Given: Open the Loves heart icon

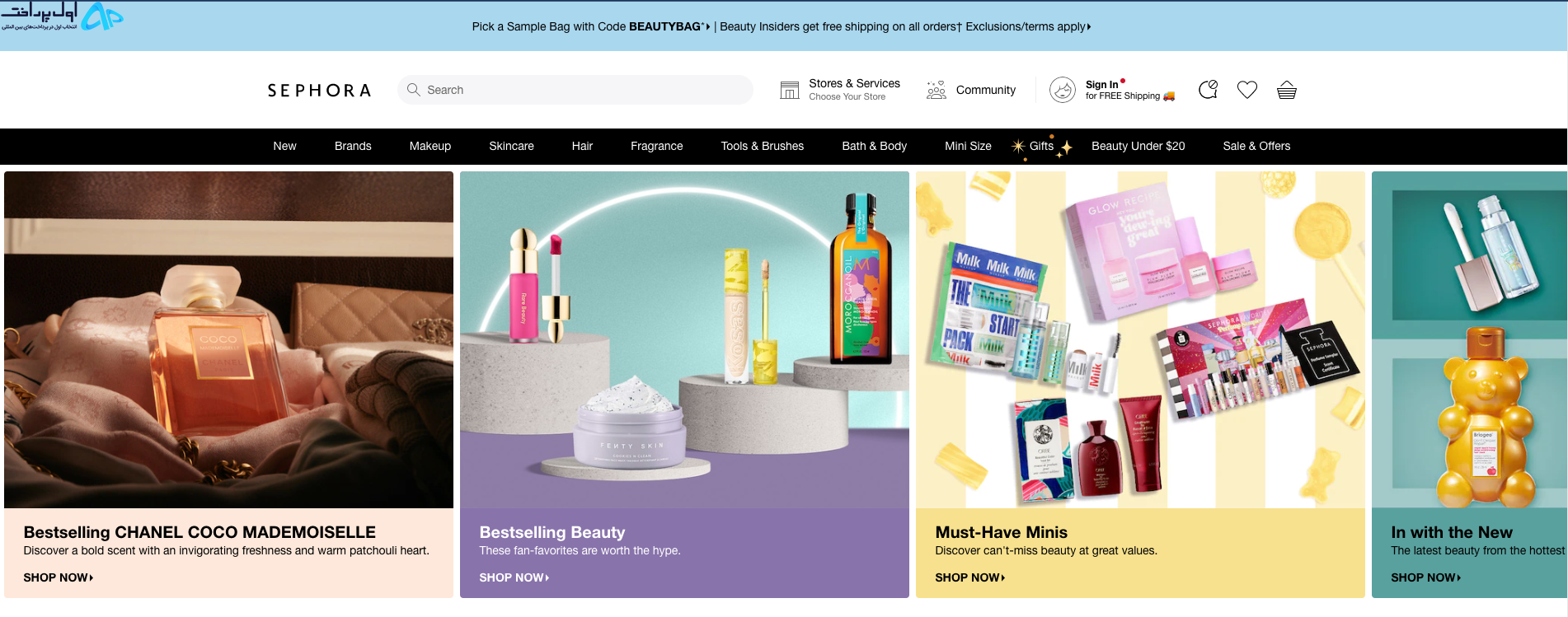Looking at the screenshot, I should (1247, 90).
